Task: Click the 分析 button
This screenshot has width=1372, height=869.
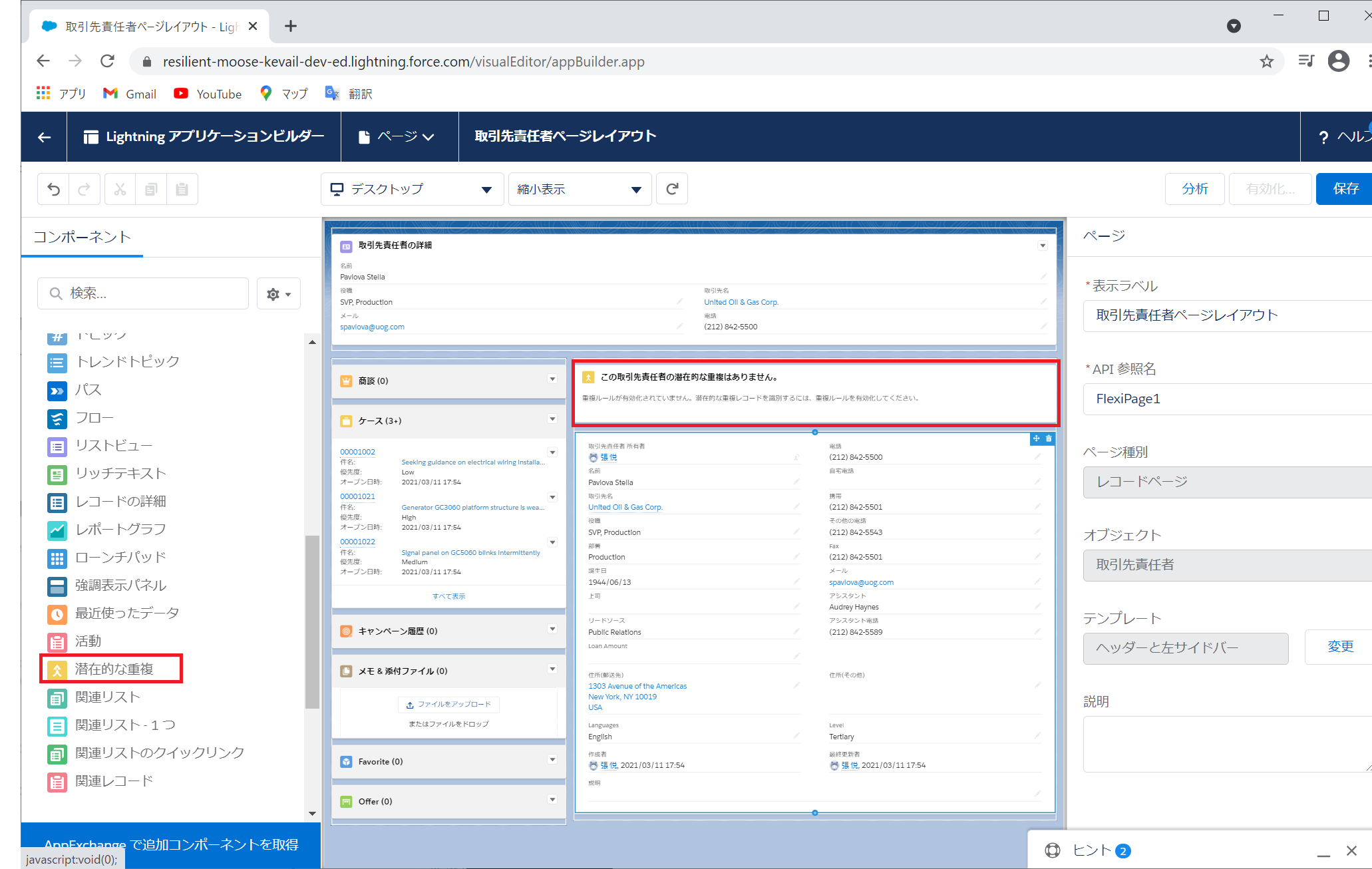Action: pos(1194,189)
